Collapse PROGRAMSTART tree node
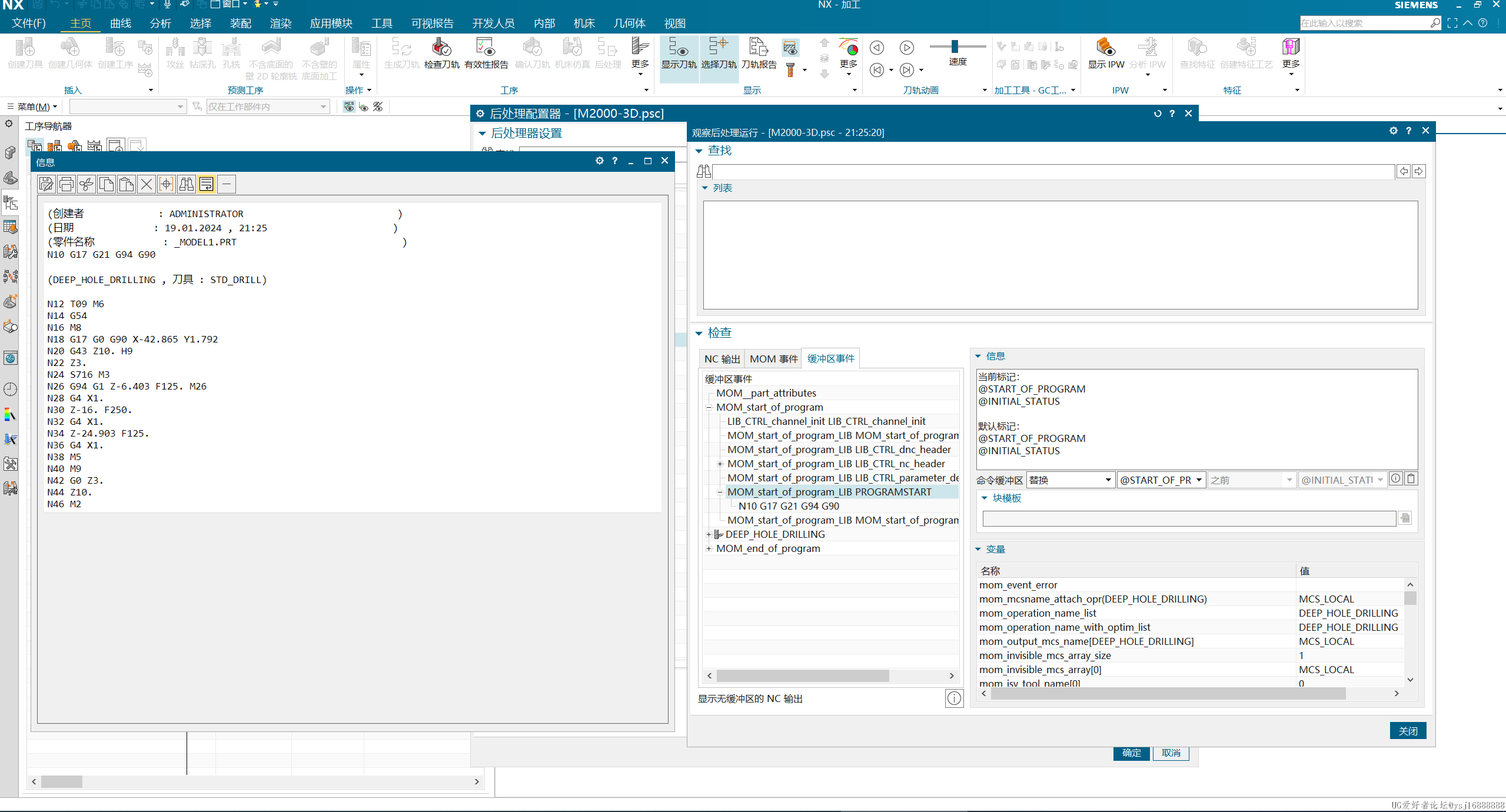The image size is (1506, 812). [720, 492]
